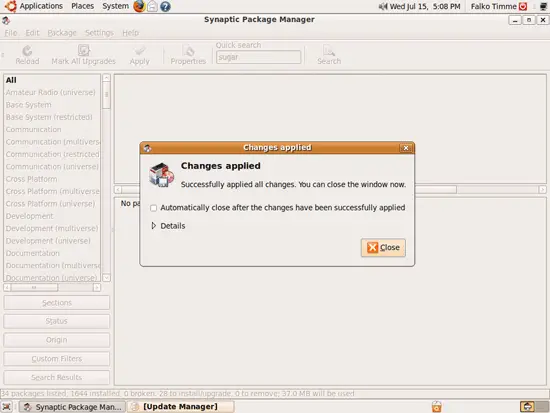Select Development (universe) section
Viewport: 550px width, 413px height.
pyautogui.click(x=52, y=241)
